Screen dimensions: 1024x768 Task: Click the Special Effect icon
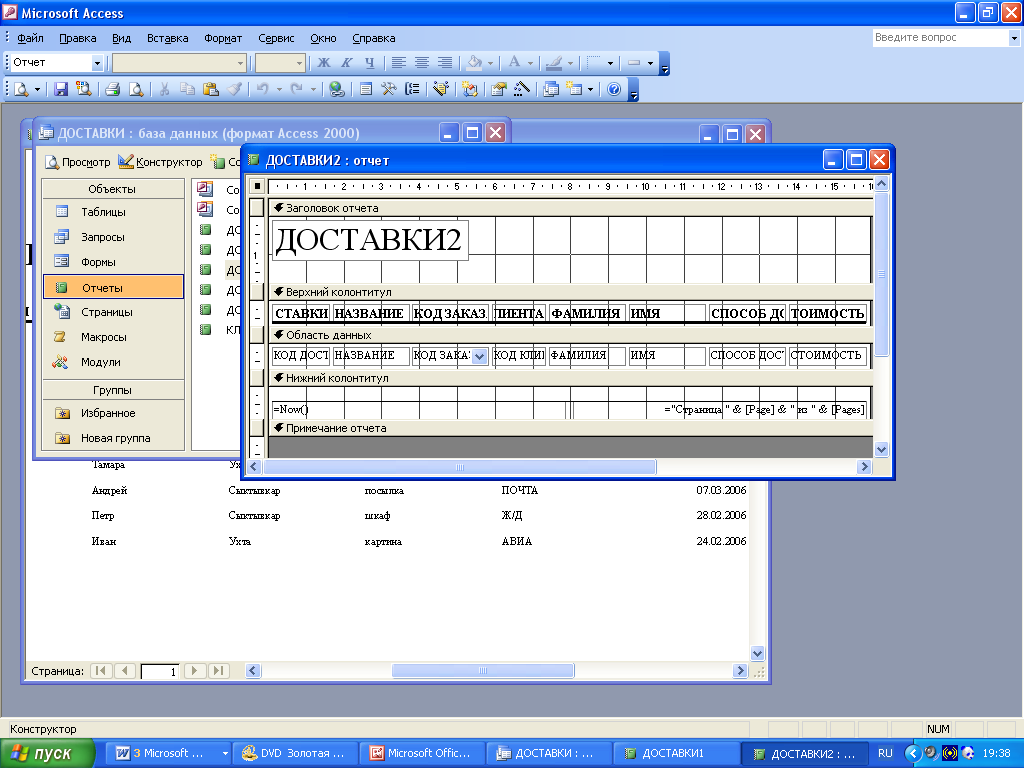[633, 63]
